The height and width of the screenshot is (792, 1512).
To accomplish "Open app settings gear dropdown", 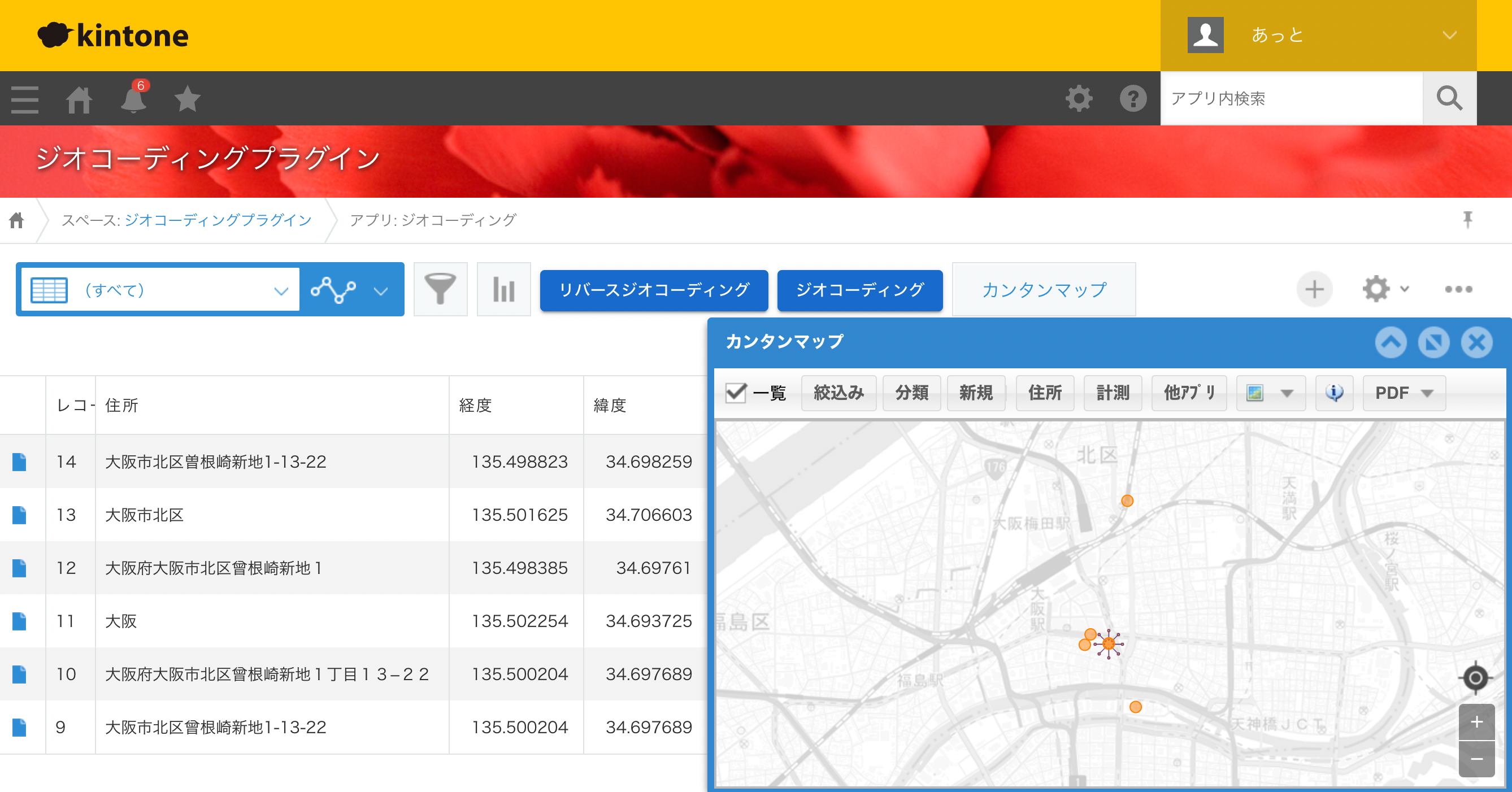I will [x=1385, y=289].
